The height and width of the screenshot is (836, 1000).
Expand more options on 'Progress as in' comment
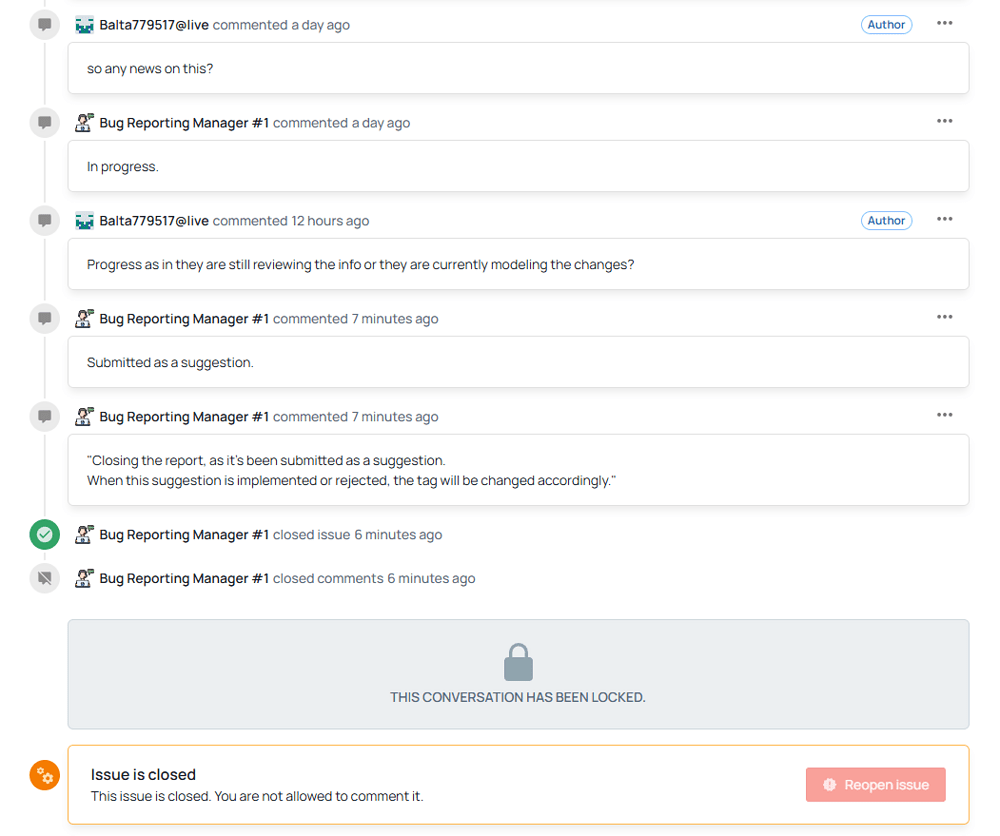(944, 219)
